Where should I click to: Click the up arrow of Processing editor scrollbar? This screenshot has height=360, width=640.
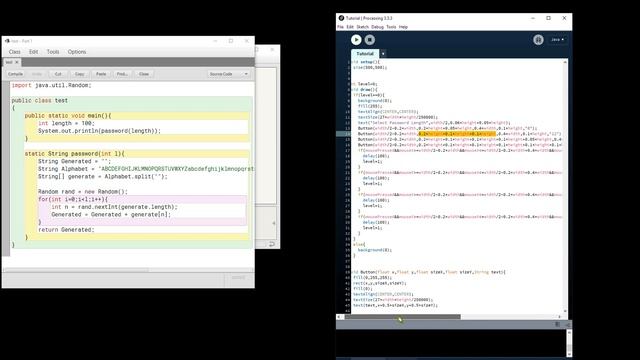(565, 62)
